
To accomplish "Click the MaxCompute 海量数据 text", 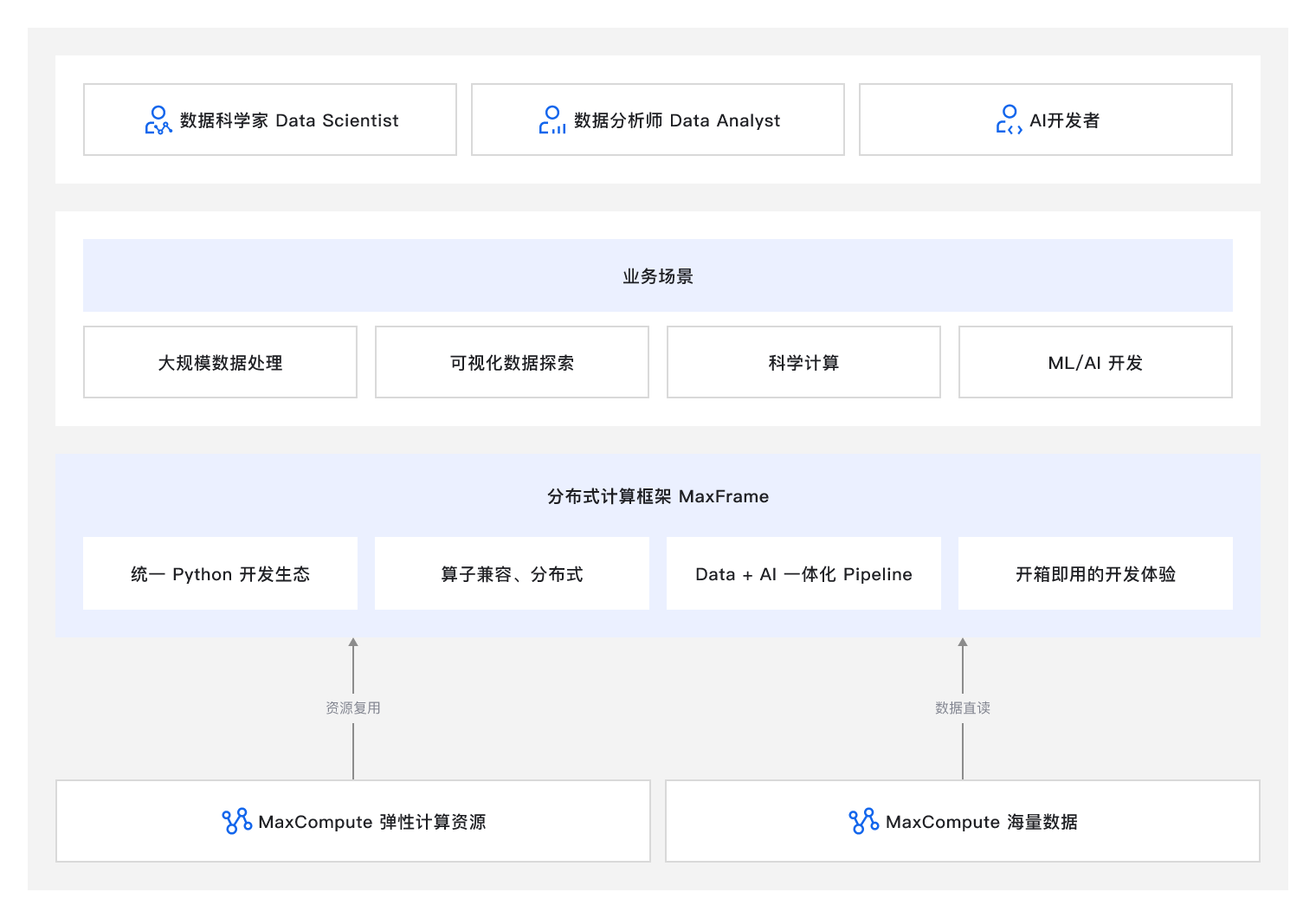I will pyautogui.click(x=982, y=822).
